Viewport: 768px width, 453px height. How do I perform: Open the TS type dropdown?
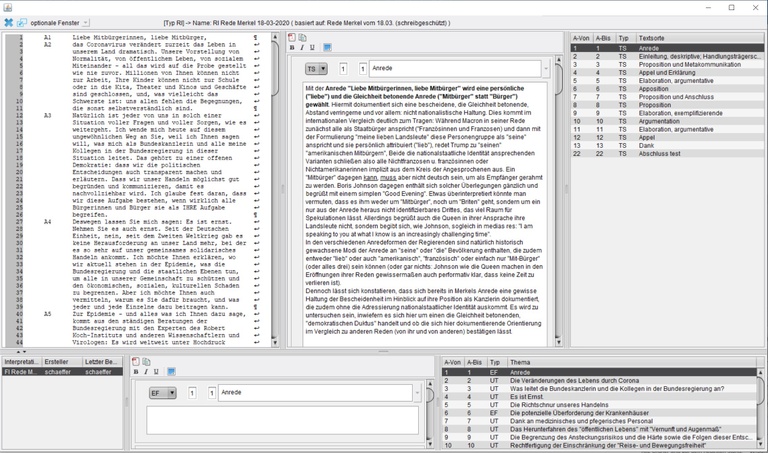click(x=316, y=69)
